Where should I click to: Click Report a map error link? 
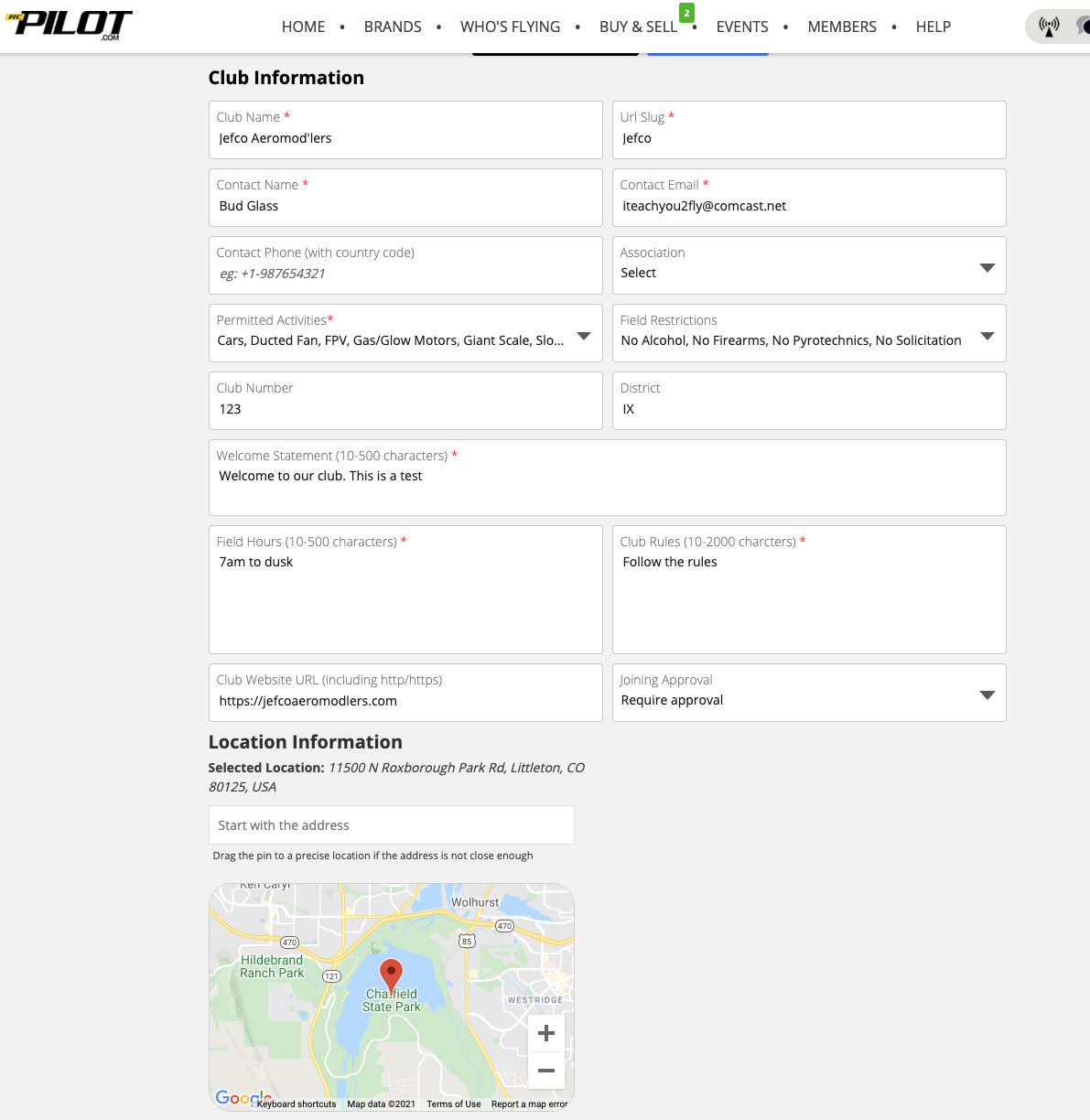(529, 1104)
